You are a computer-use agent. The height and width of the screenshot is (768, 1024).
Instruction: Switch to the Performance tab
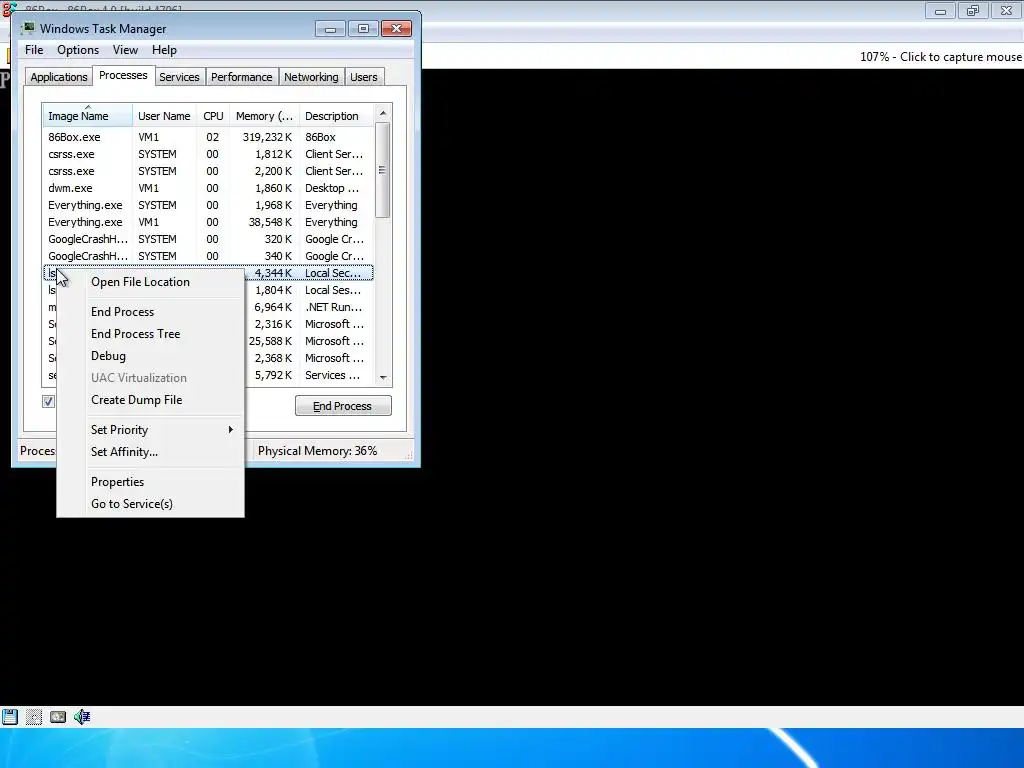pyautogui.click(x=241, y=77)
